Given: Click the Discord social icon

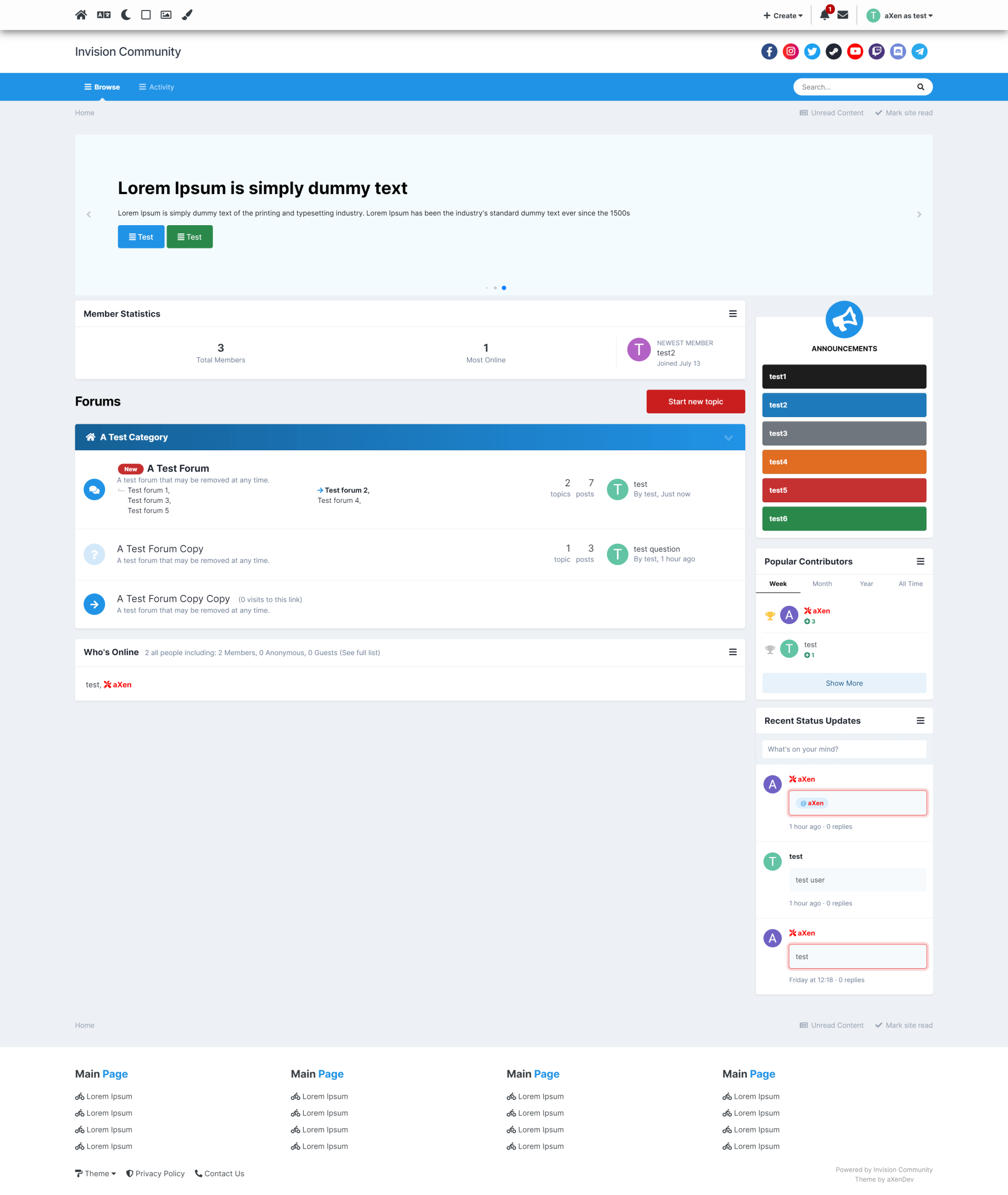Looking at the screenshot, I should coord(898,51).
